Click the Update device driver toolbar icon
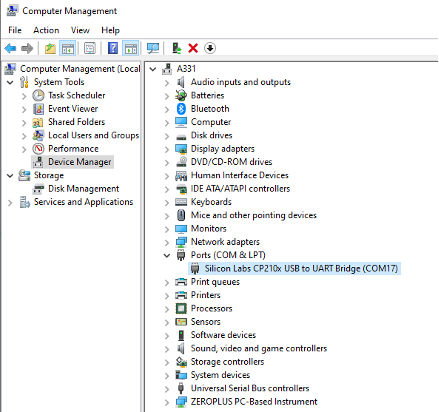The width and height of the screenshot is (439, 412). click(177, 48)
